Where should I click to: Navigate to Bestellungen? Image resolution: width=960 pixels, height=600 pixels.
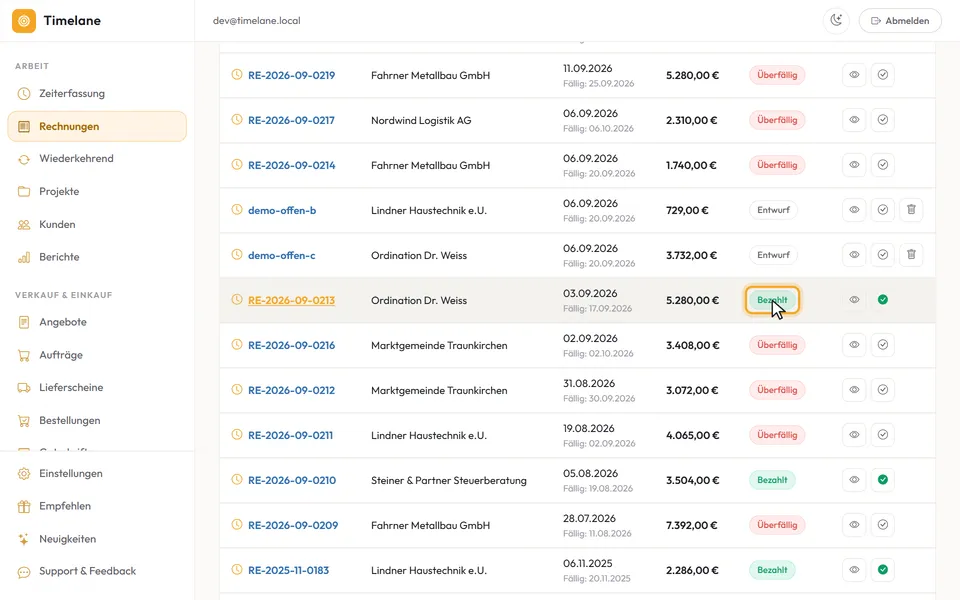coord(97,421)
